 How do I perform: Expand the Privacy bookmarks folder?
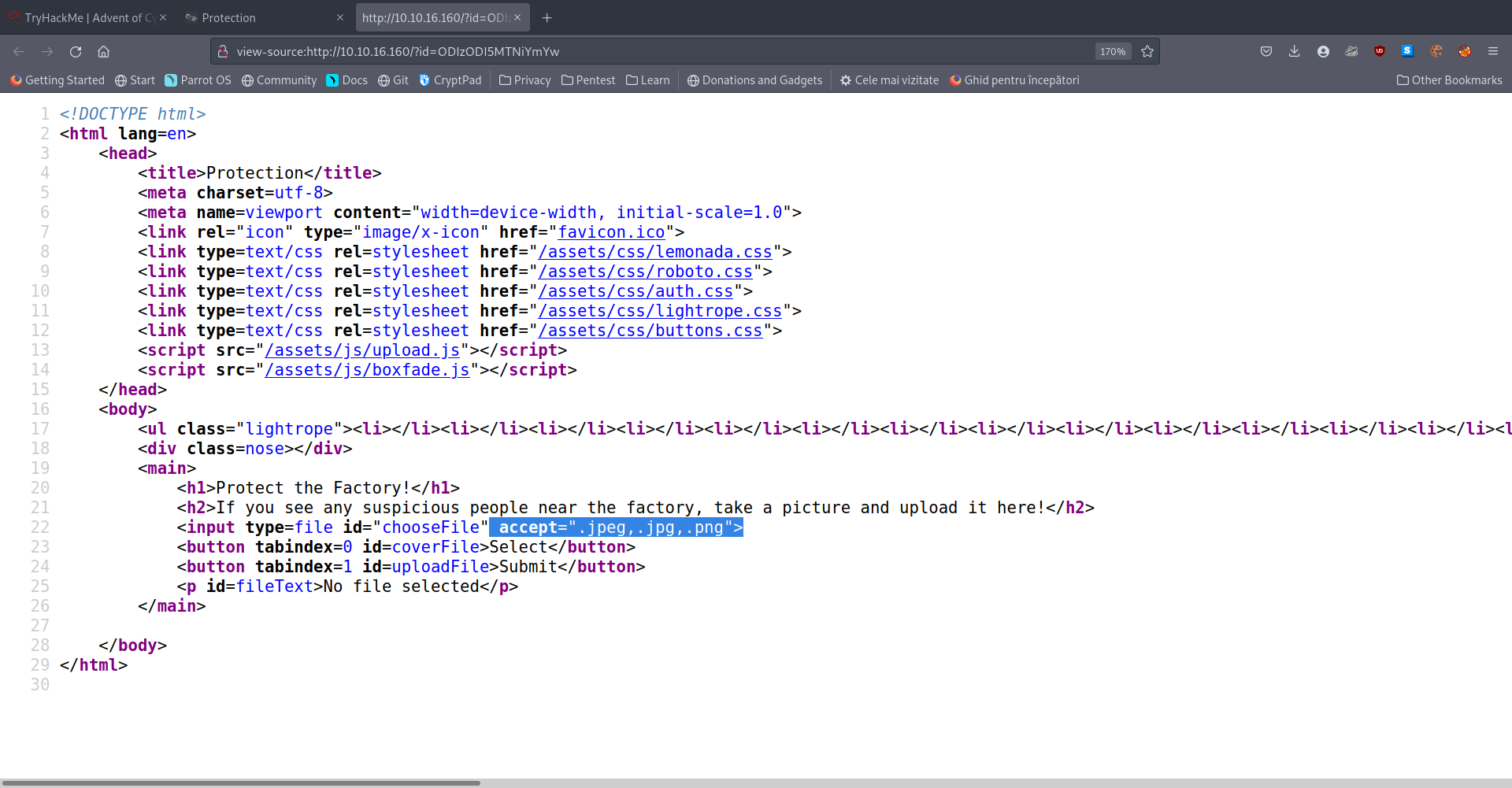pyautogui.click(x=524, y=80)
